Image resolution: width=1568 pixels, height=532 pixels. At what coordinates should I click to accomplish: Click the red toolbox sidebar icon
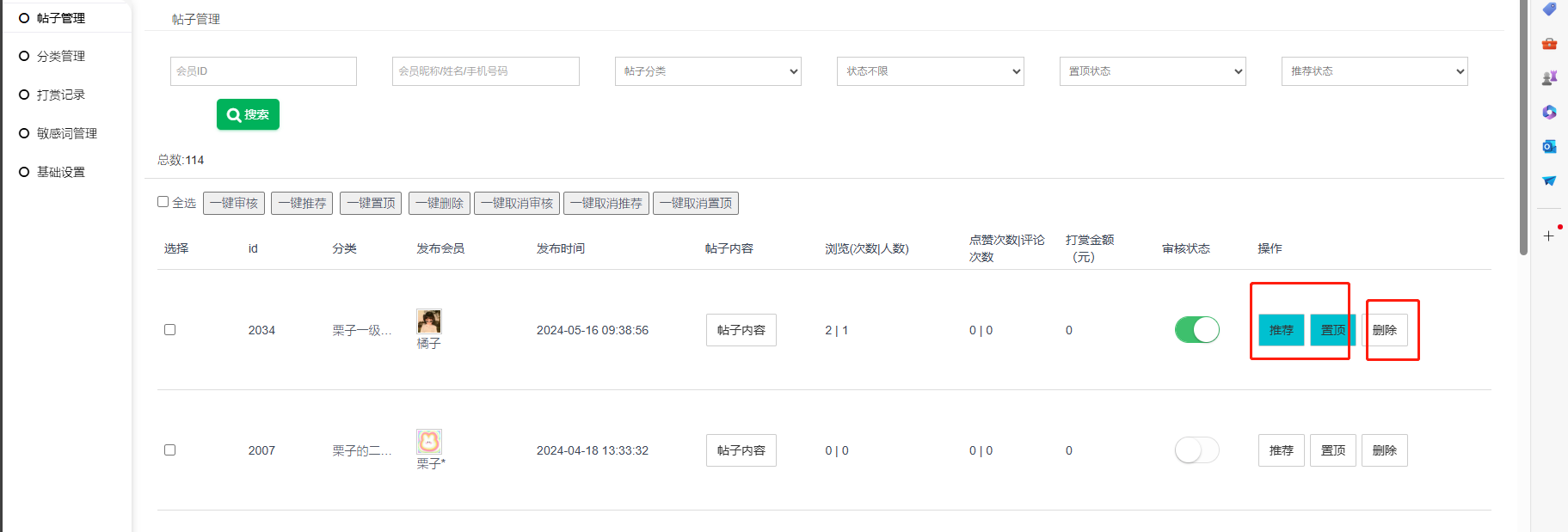[1549, 44]
